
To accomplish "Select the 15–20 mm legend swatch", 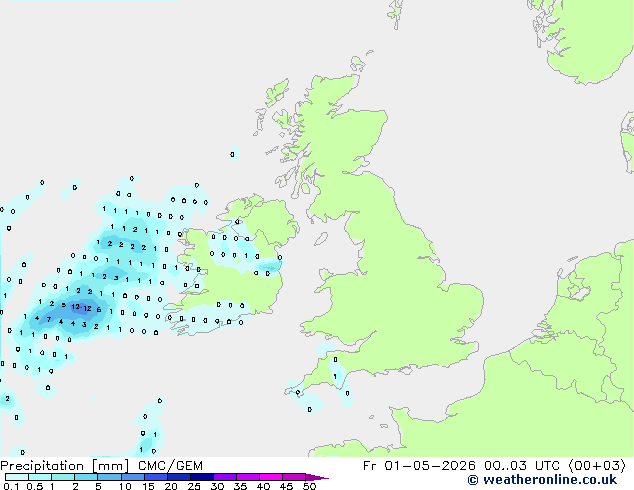I will (x=155, y=477).
